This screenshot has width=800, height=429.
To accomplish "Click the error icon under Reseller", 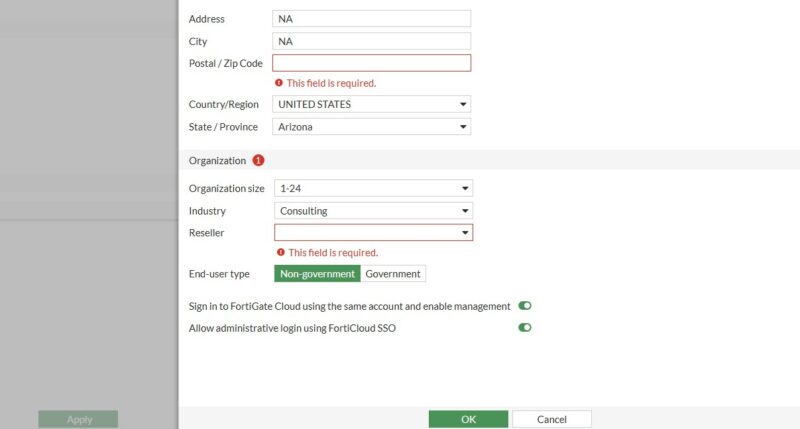I will [281, 252].
